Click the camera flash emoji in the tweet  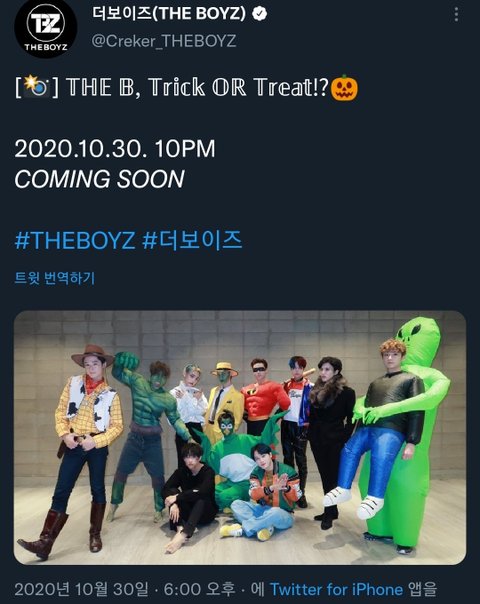pyautogui.click(x=37, y=86)
